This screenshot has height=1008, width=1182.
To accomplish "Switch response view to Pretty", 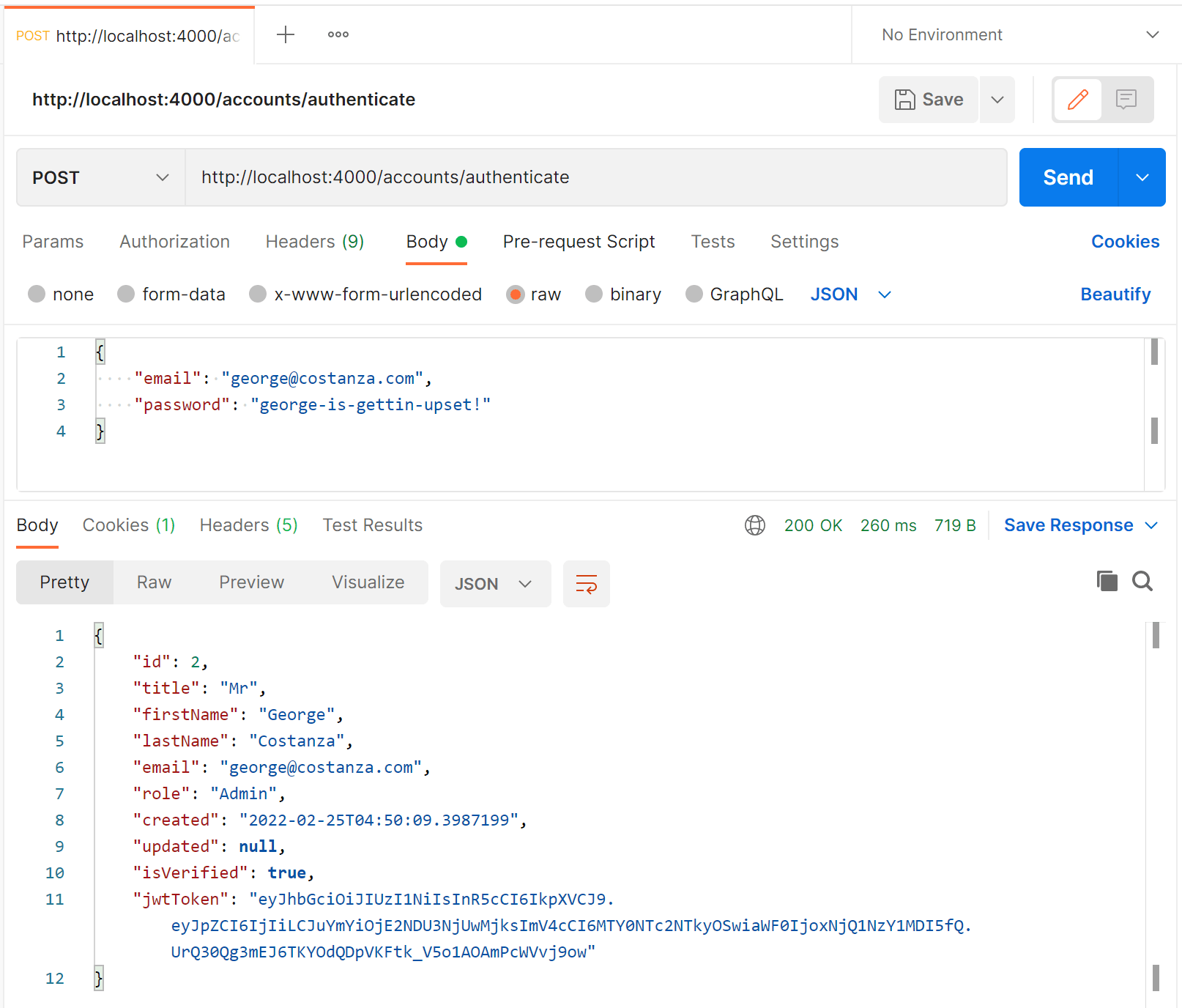I will point(64,582).
